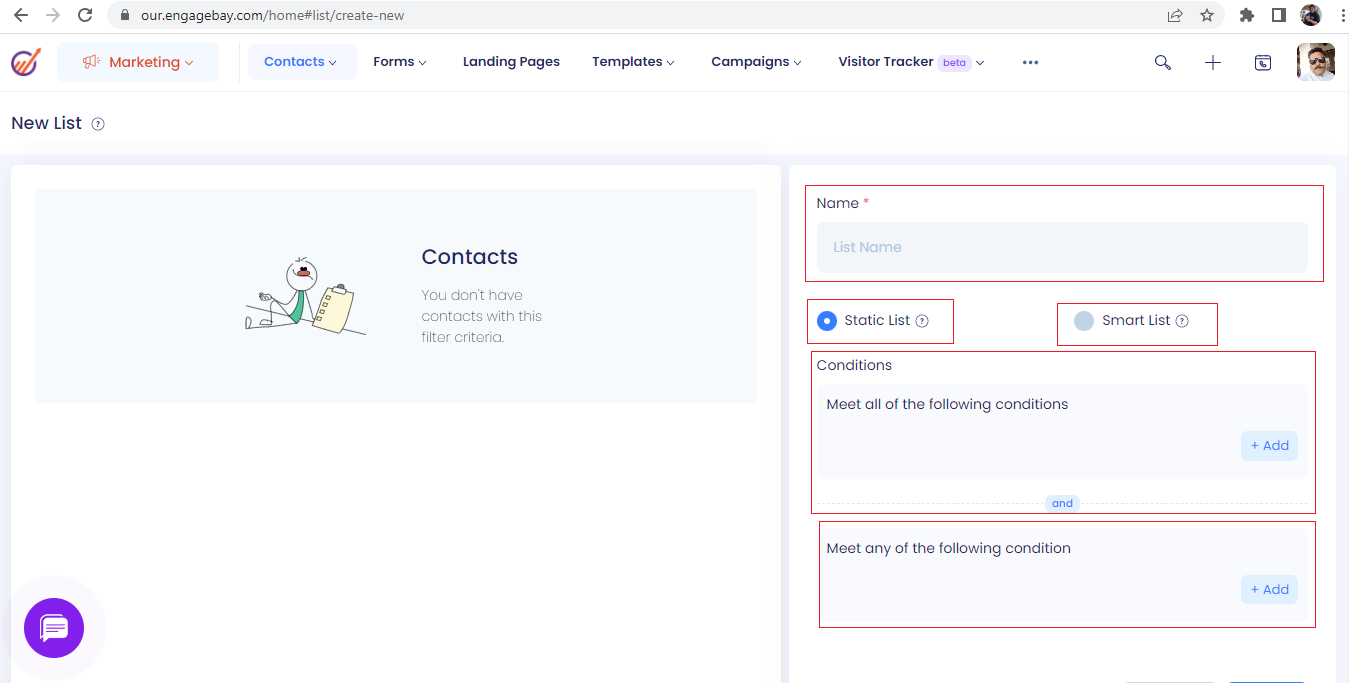Click help icon next to New List
Image resolution: width=1349 pixels, height=683 pixels.
tap(98, 124)
